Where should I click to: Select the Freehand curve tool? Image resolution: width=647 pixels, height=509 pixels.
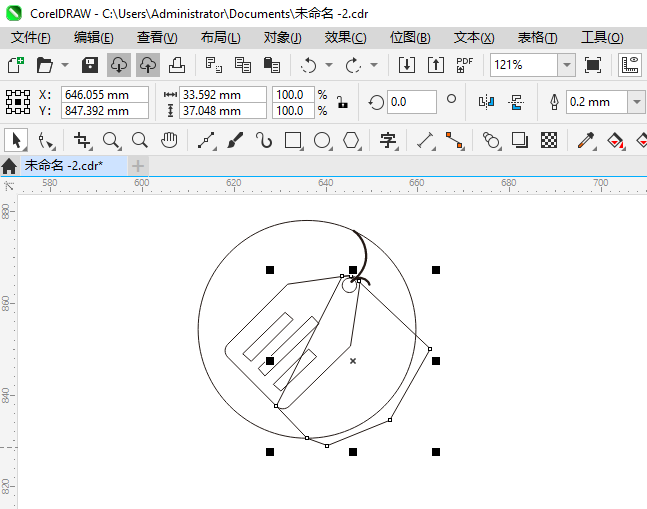[206, 140]
